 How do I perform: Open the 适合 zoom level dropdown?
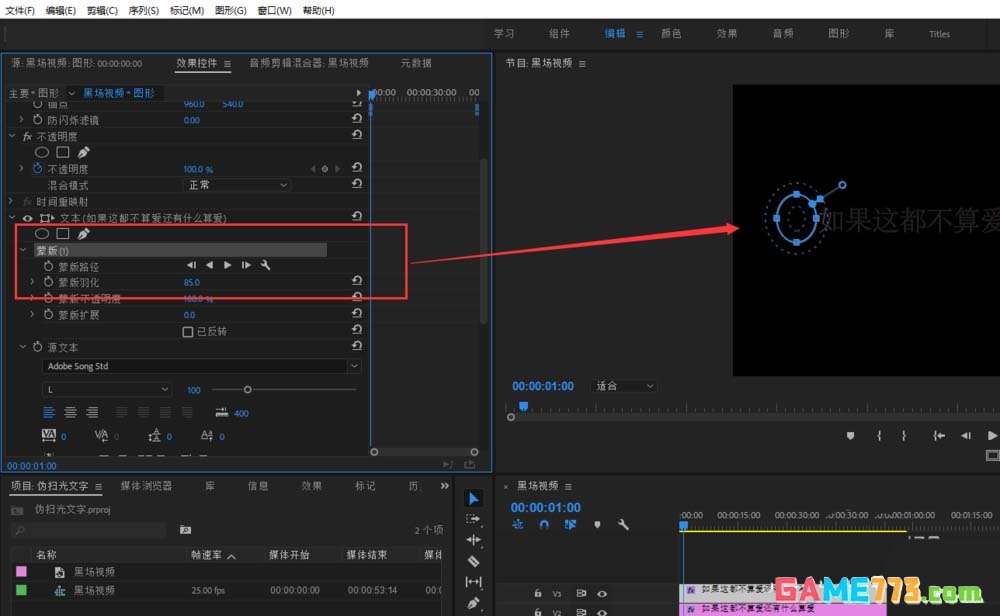pos(623,386)
